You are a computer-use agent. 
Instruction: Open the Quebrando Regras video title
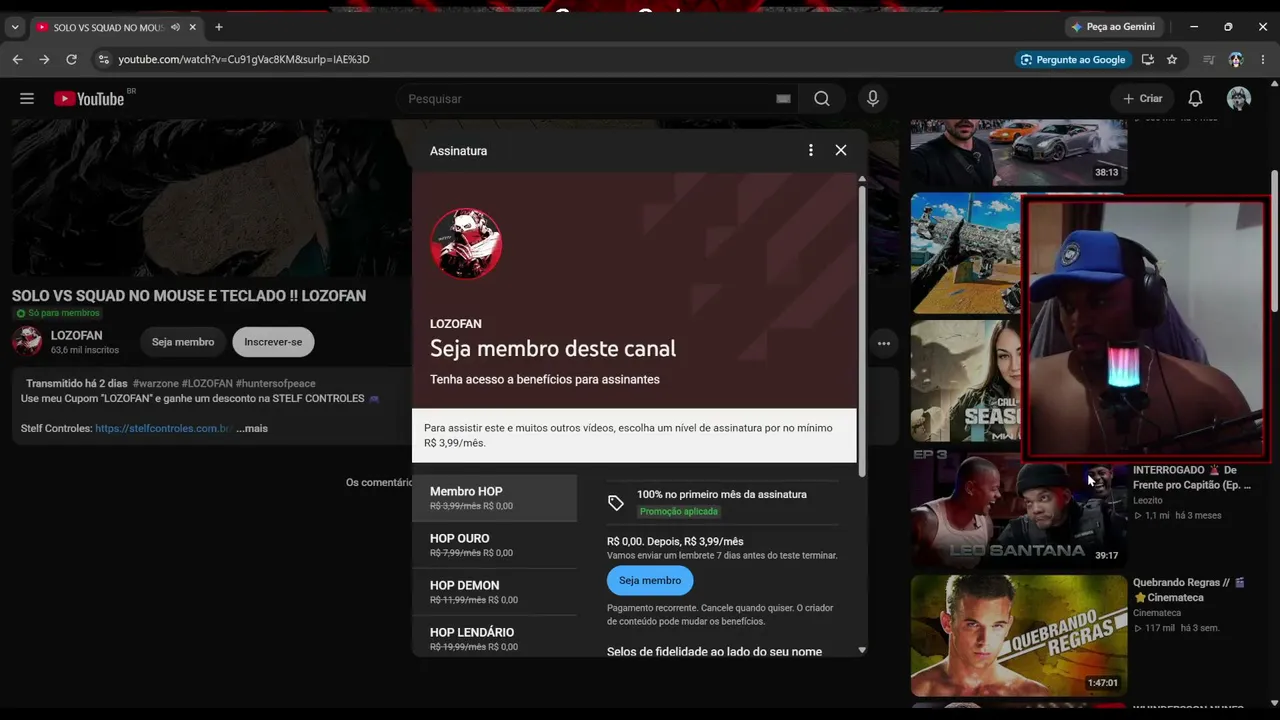[1189, 590]
